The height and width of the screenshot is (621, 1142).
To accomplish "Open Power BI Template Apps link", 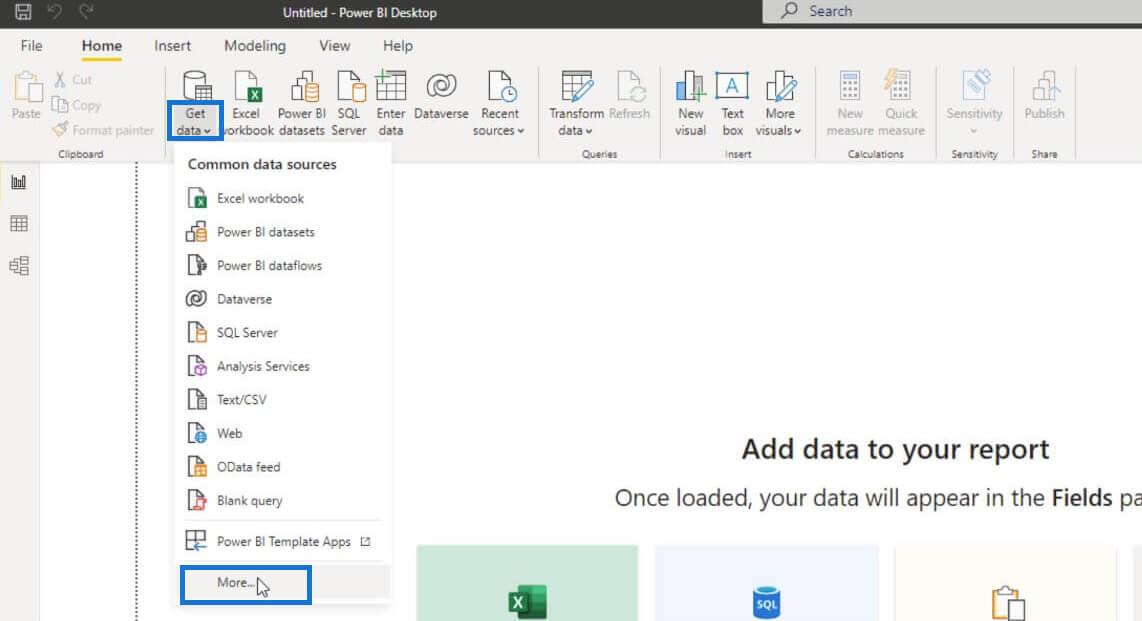I will [x=283, y=541].
